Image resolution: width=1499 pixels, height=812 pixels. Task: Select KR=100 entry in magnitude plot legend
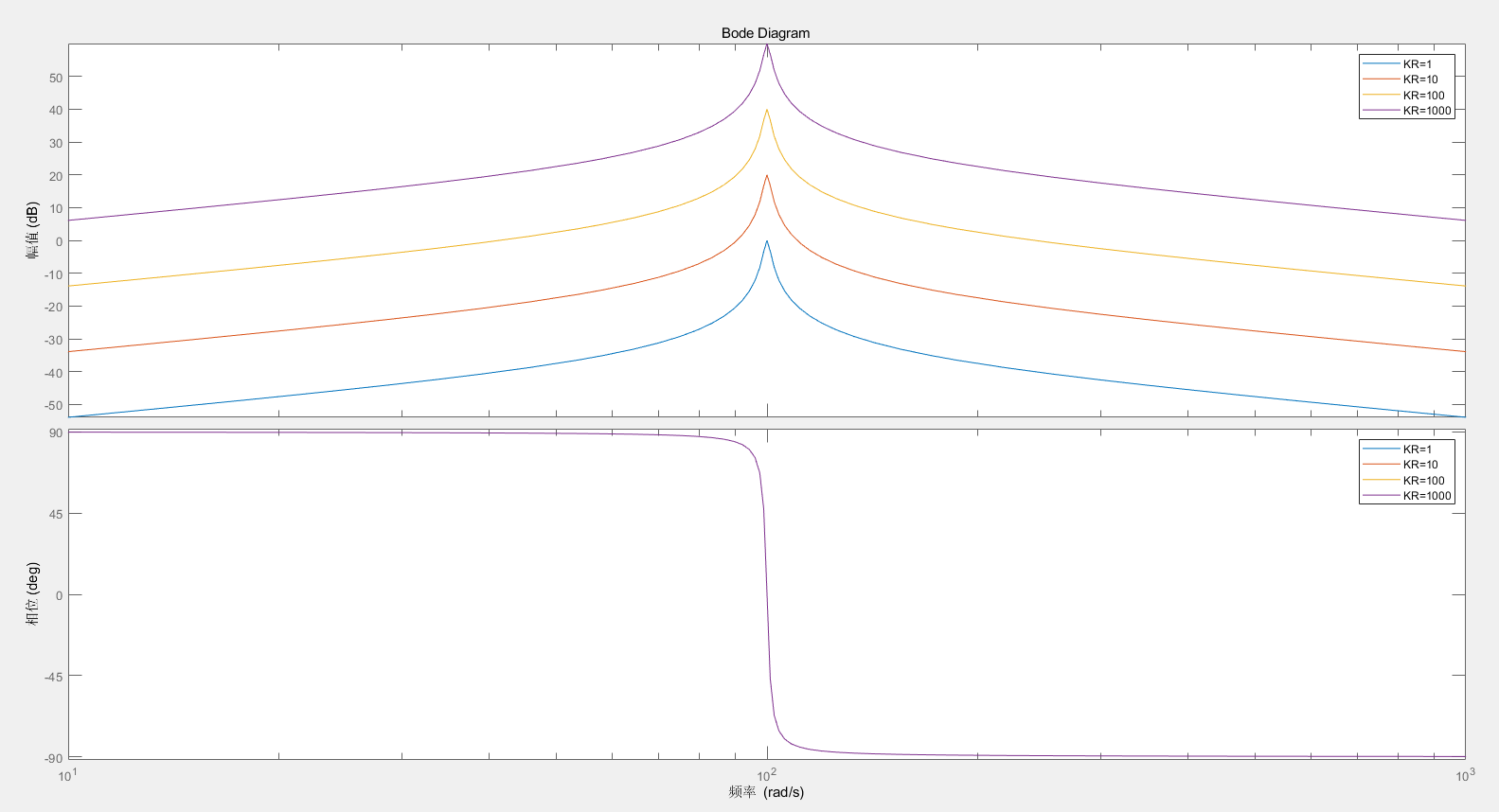point(1423,96)
